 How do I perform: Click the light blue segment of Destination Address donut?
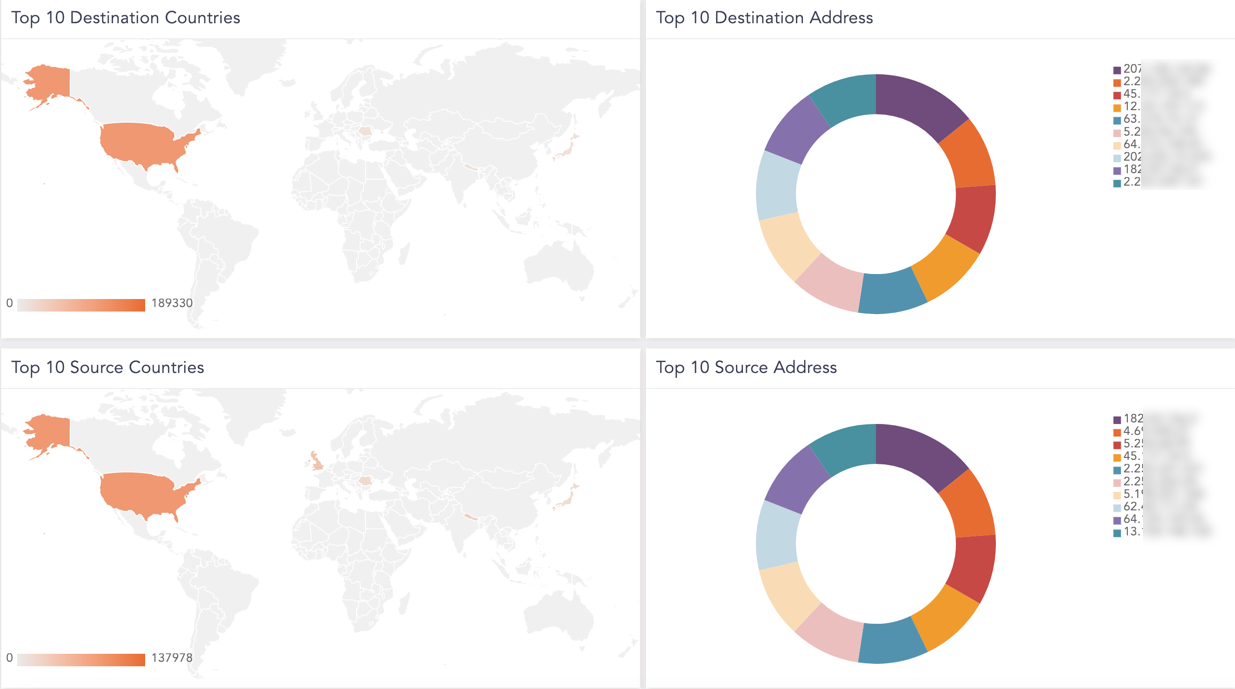pyautogui.click(x=777, y=187)
